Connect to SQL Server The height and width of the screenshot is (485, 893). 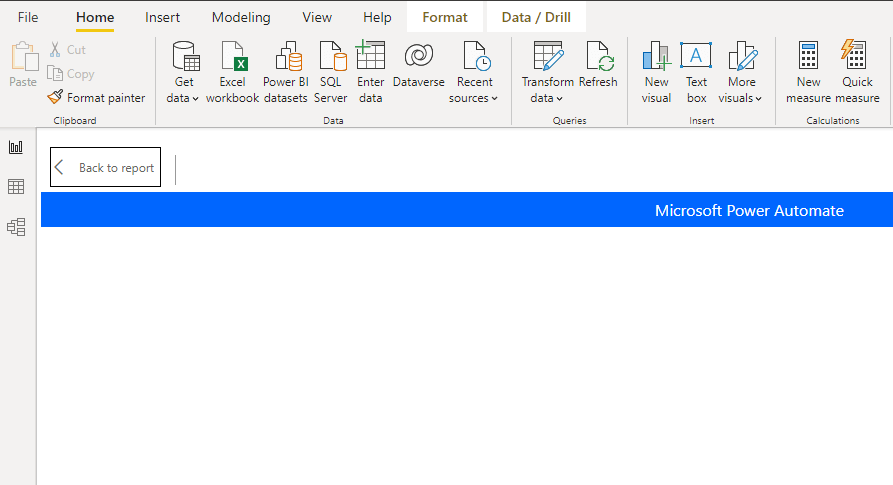(x=330, y=72)
